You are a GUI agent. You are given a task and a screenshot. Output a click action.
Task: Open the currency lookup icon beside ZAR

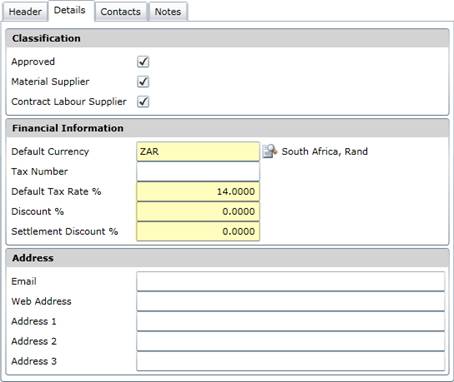pos(270,151)
